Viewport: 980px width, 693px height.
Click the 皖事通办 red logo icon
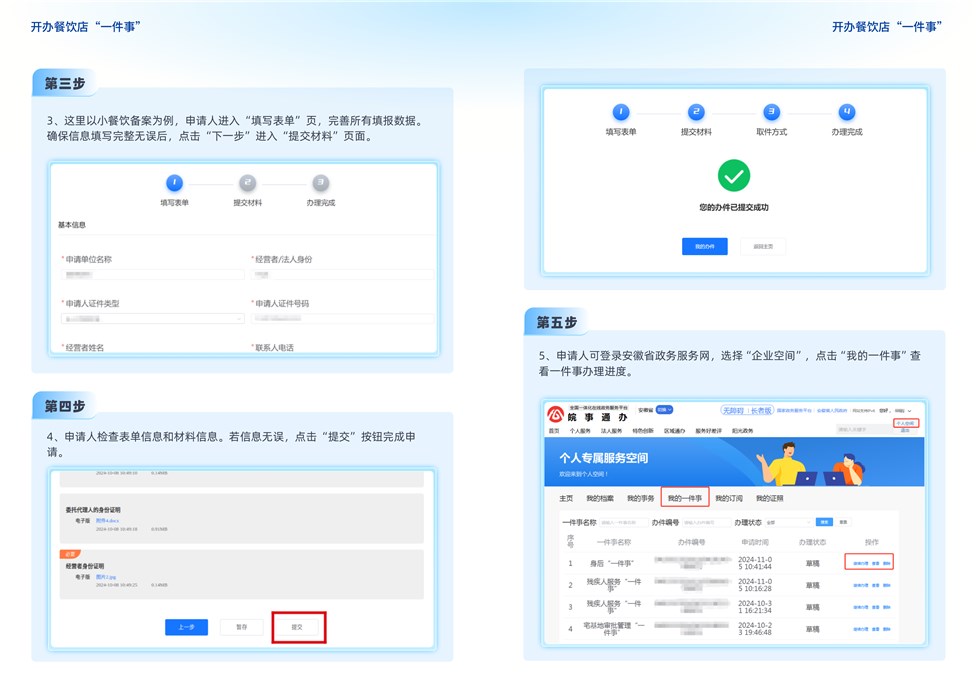point(556,414)
